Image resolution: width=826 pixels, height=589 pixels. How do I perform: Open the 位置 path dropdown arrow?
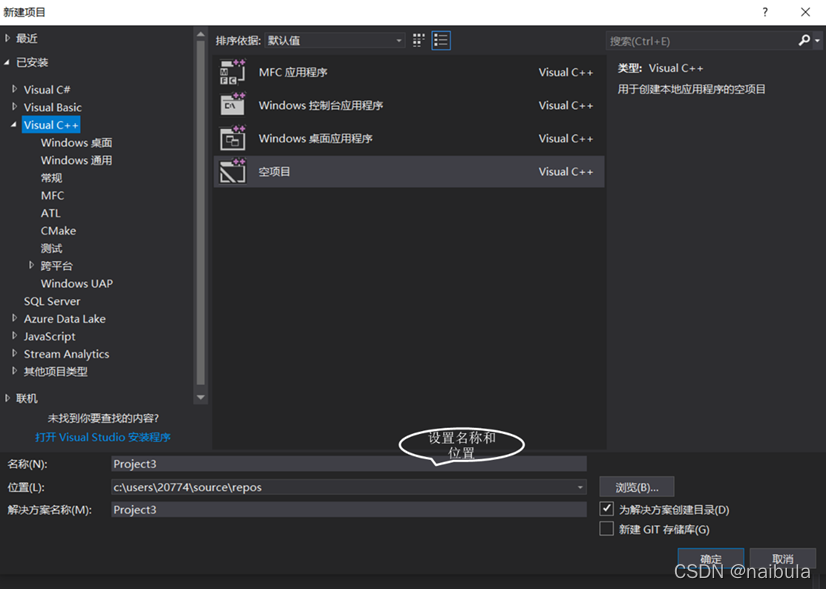click(x=580, y=487)
